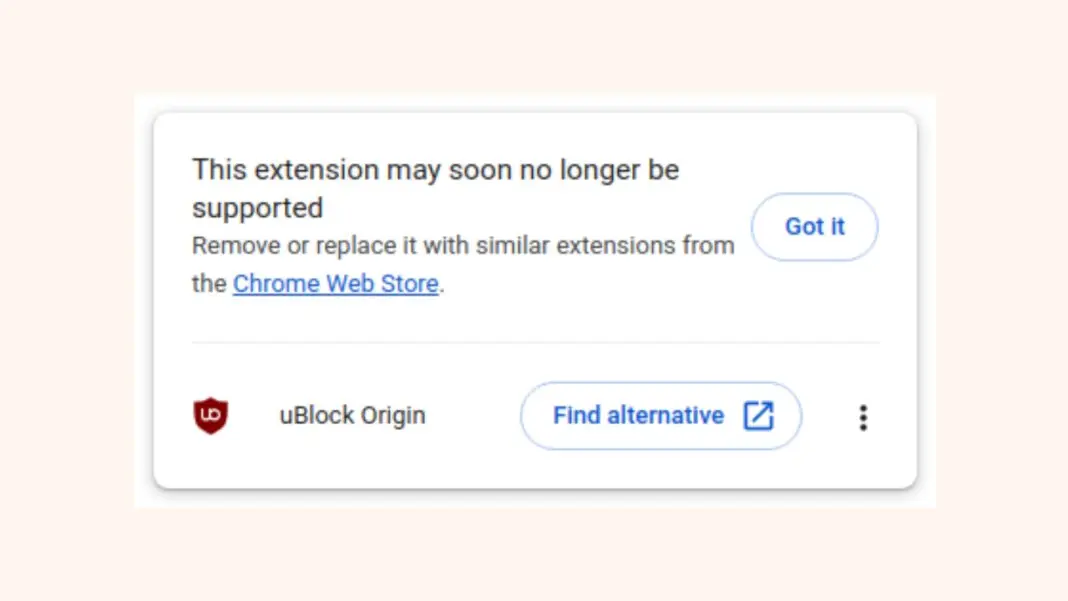The image size is (1068, 601).
Task: Show more actions for uBlock Origin
Action: point(863,417)
